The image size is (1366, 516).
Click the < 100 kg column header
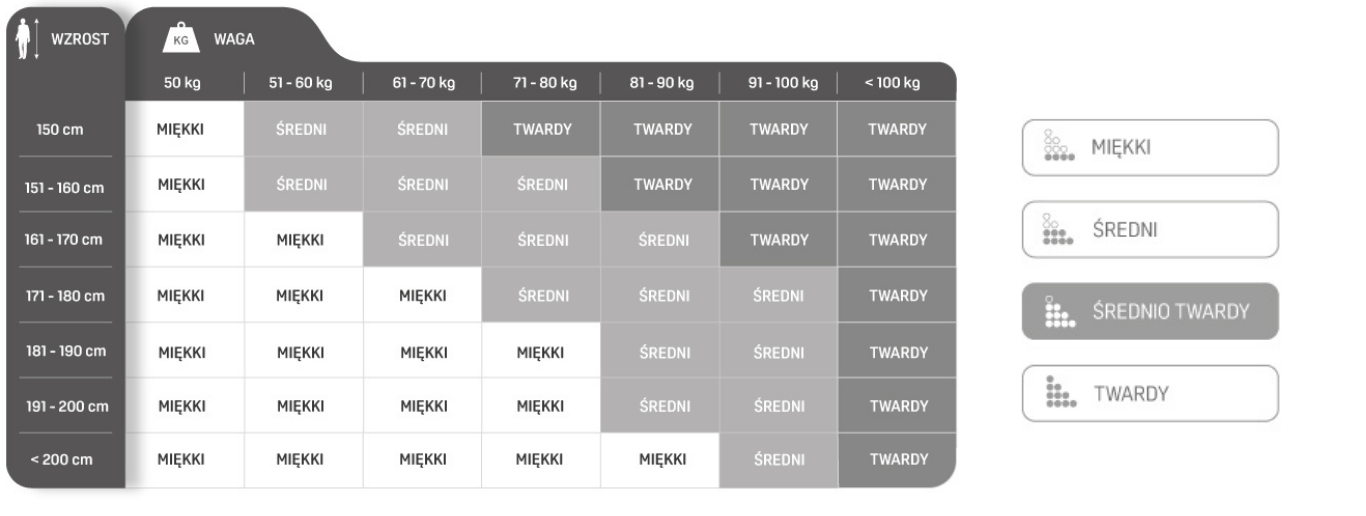[892, 83]
